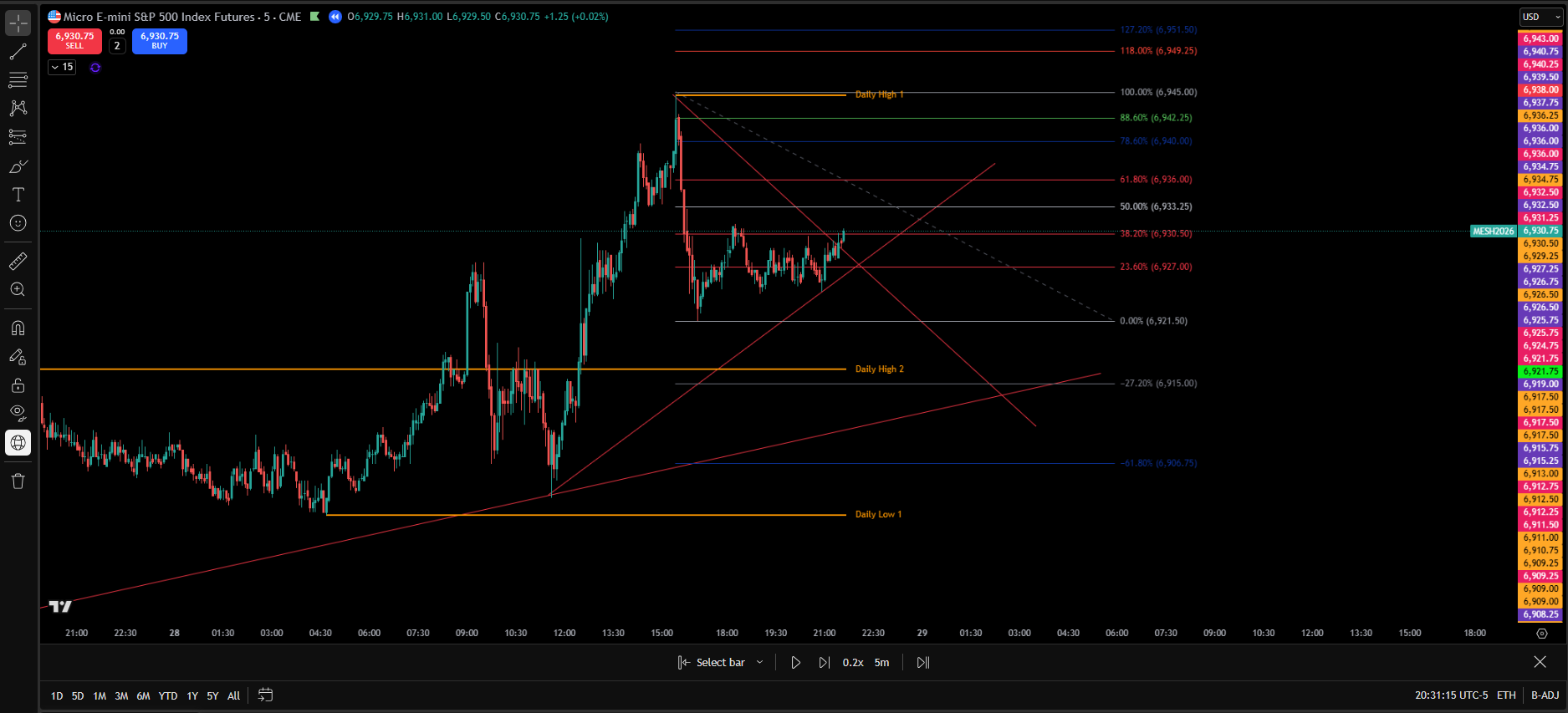The width and height of the screenshot is (1568, 713).
Task: Open the time axis settings gear icon
Action: point(1542,634)
